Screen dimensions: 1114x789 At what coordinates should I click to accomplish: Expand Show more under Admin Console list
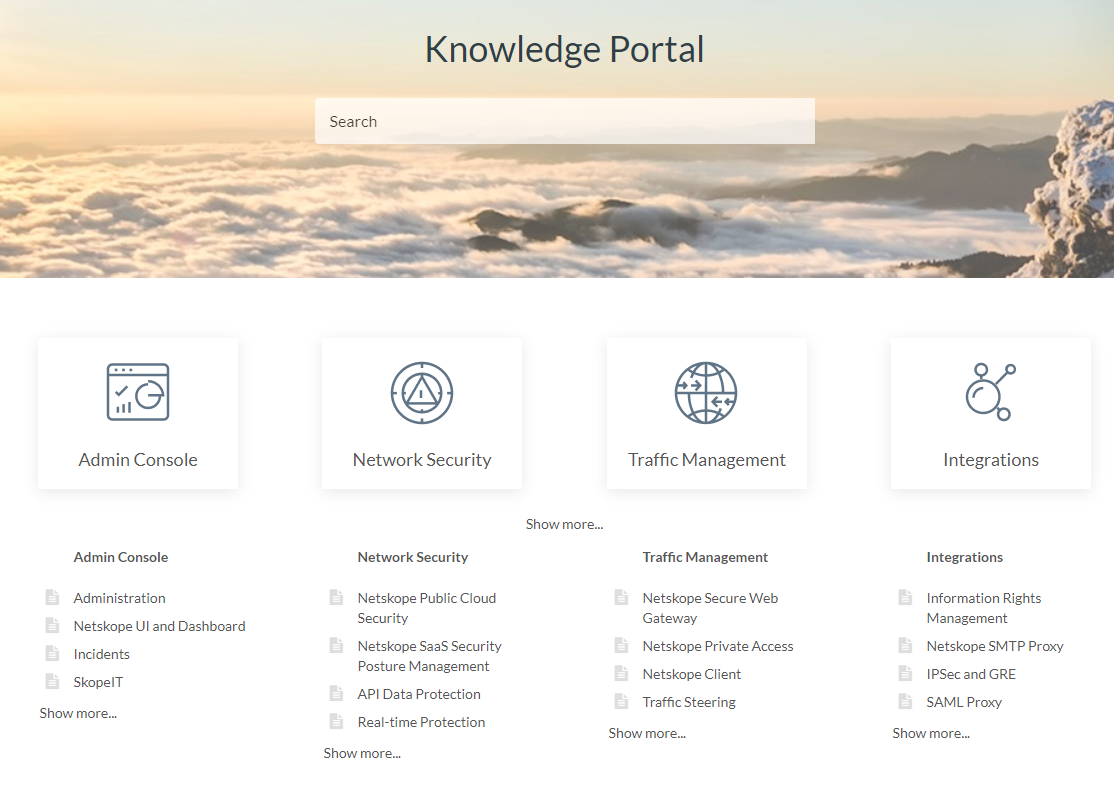pos(78,713)
